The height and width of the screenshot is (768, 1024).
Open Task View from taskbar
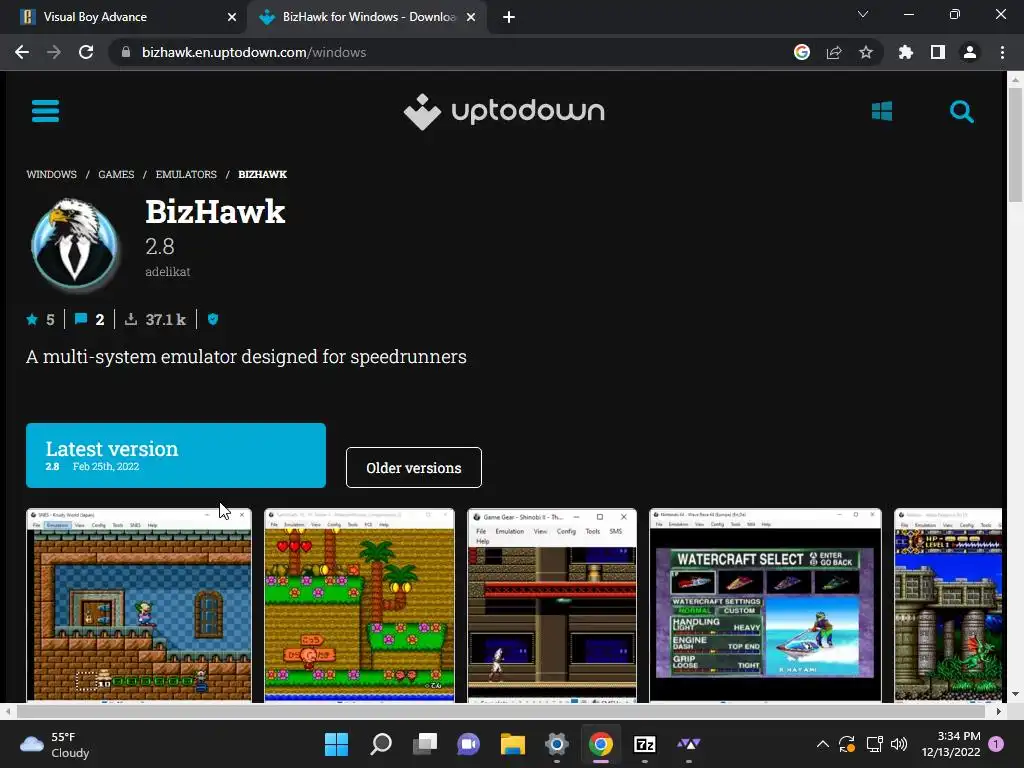click(424, 744)
